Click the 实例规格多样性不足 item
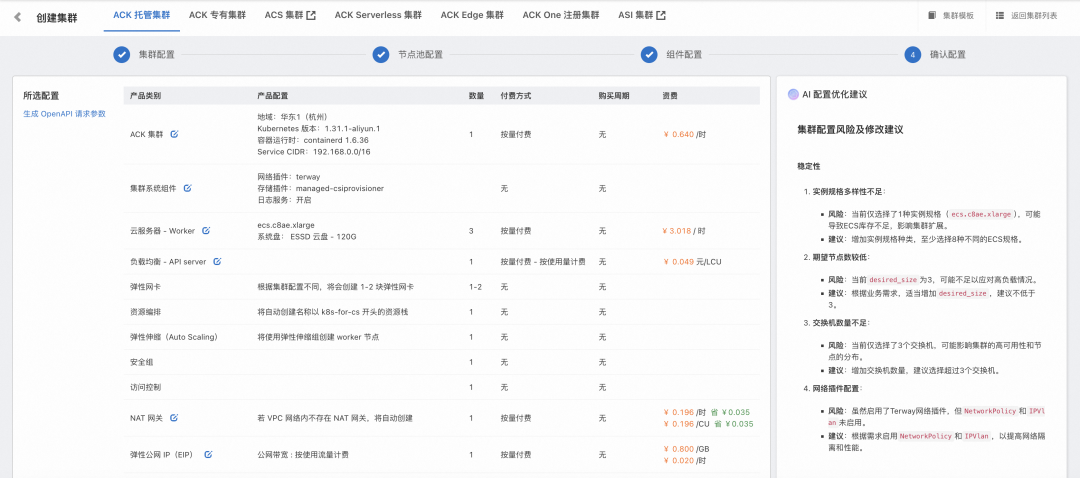Screen dimensions: 1080x478 [849, 191]
